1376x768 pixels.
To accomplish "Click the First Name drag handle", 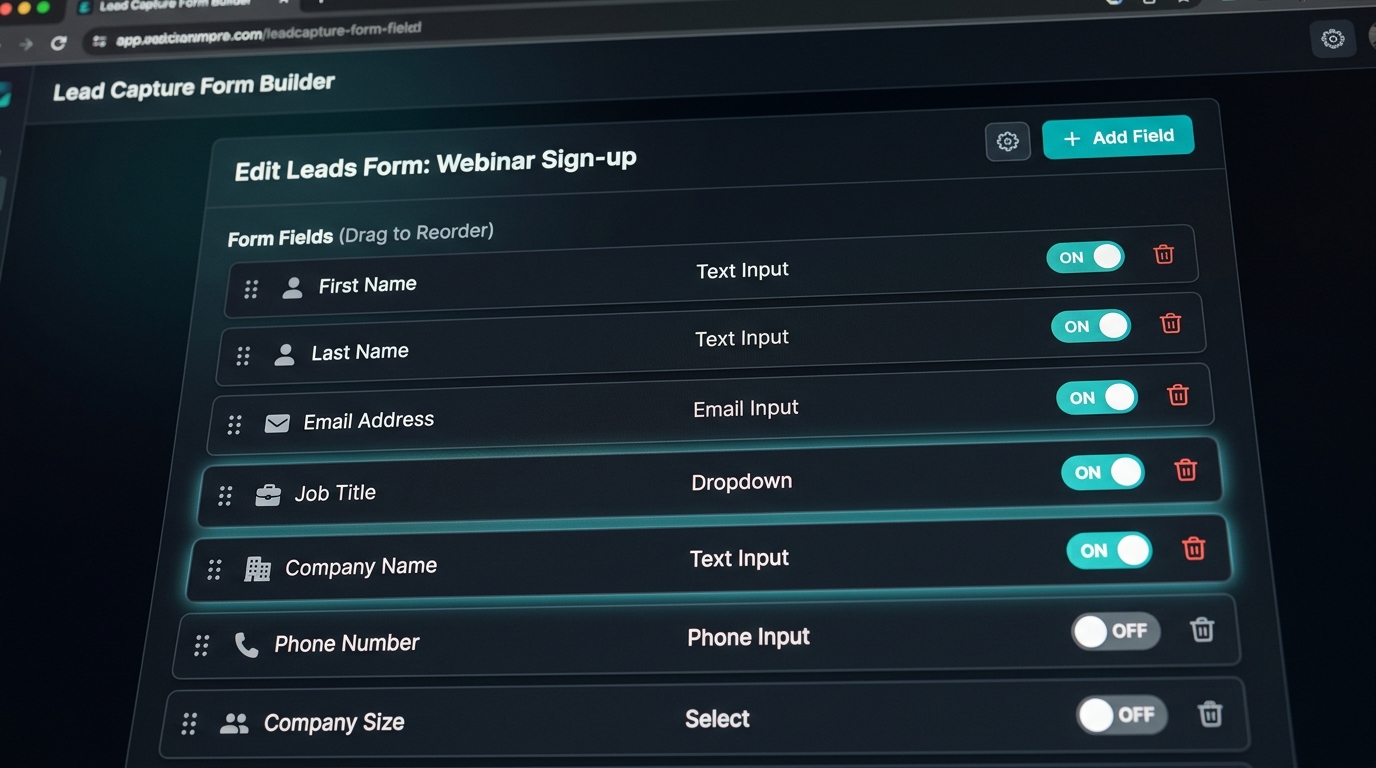I will click(251, 289).
